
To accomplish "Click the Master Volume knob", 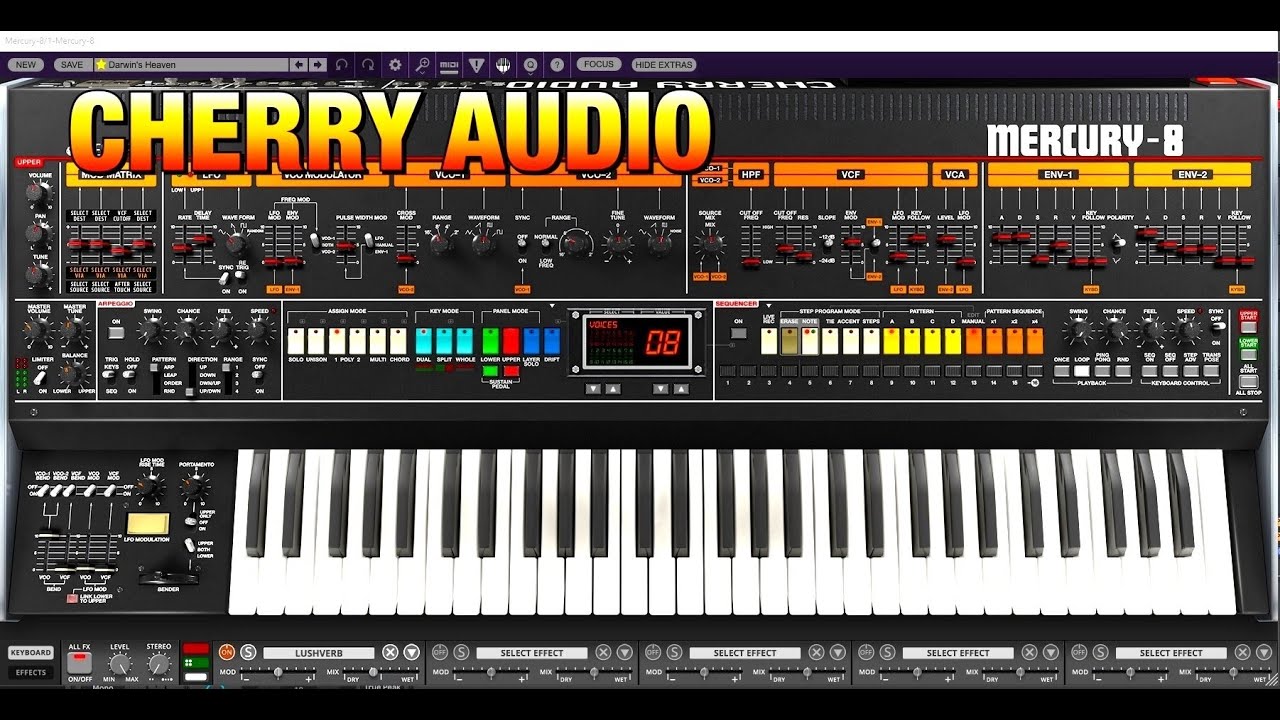I will [40, 331].
